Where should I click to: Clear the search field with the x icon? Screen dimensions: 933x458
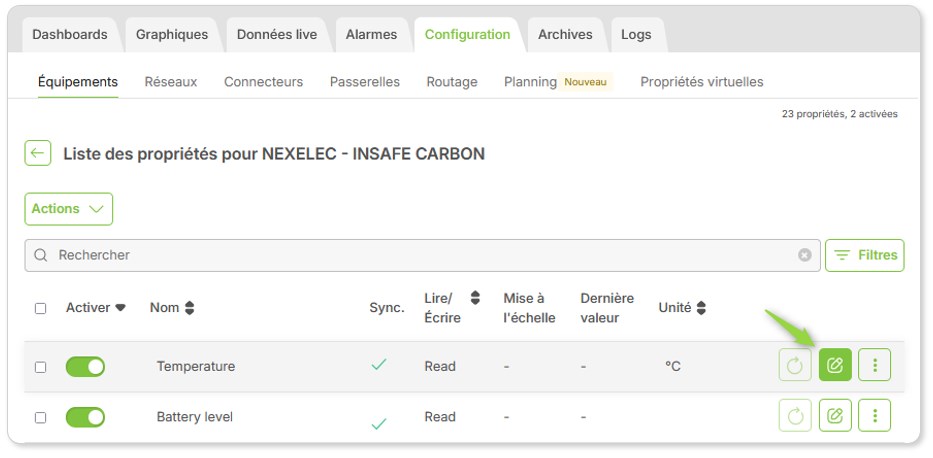(x=804, y=255)
